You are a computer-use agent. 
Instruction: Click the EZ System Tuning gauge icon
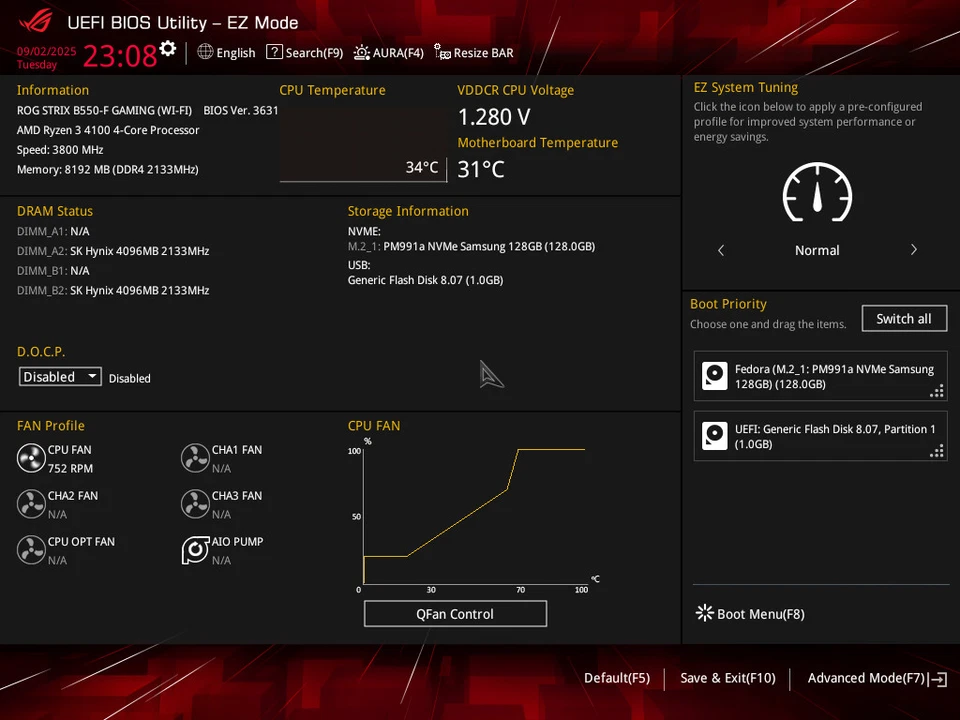[817, 193]
